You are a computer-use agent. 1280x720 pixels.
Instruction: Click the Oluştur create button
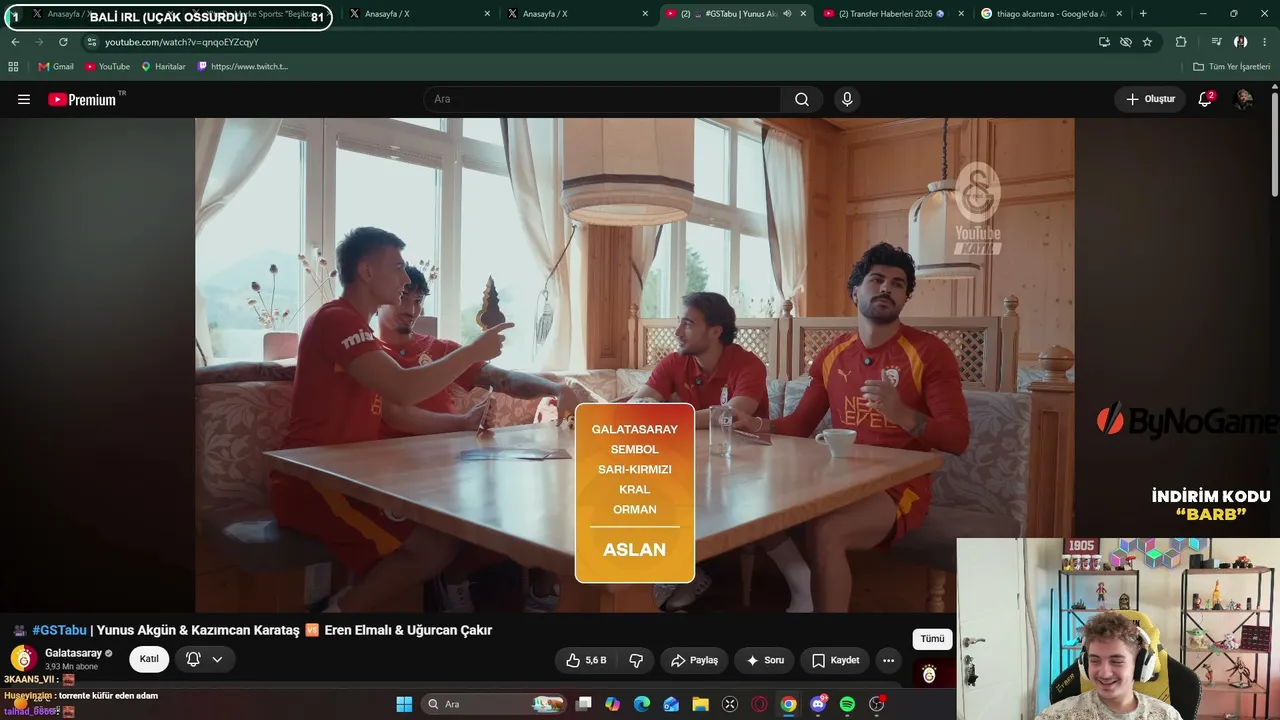tap(1150, 99)
